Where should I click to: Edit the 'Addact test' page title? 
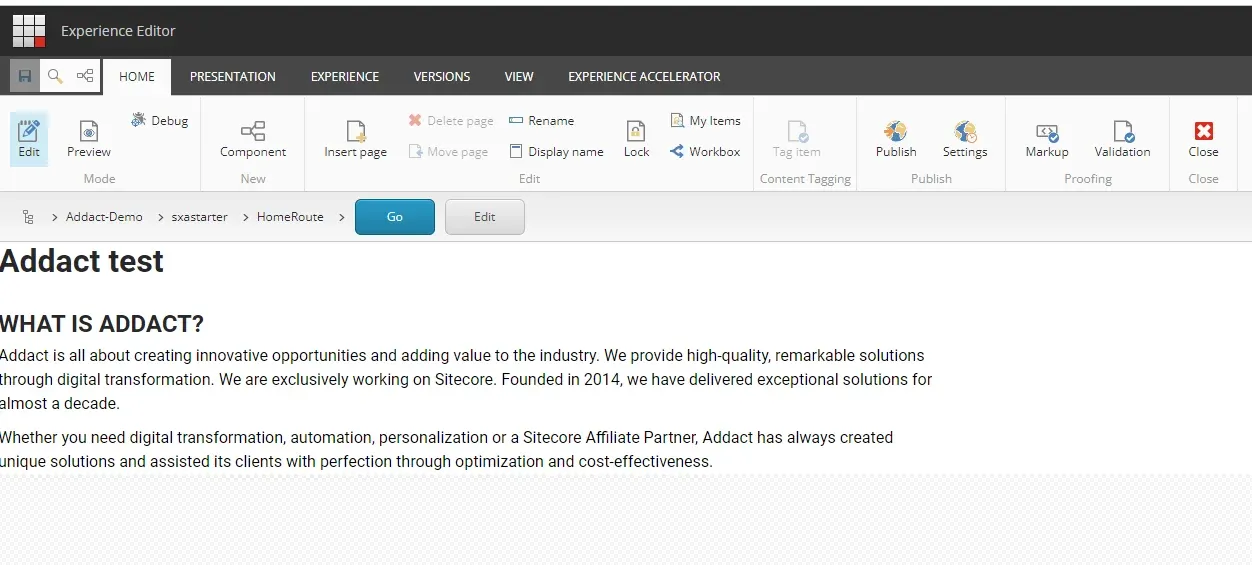coord(82,261)
